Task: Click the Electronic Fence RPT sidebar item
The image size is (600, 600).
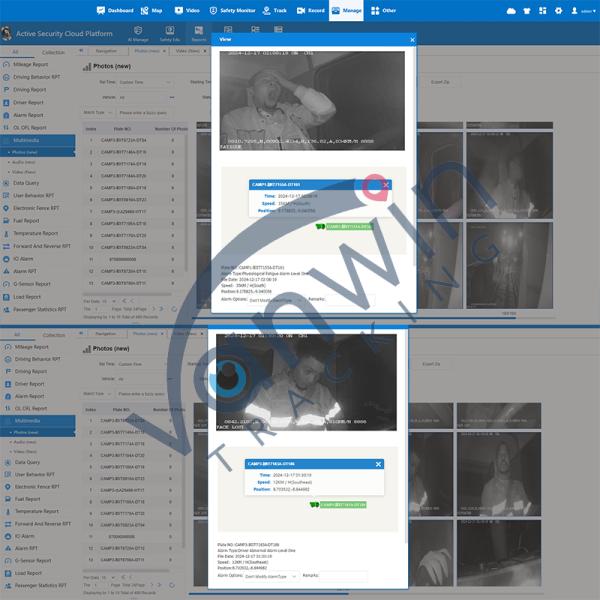Action: coord(36,208)
